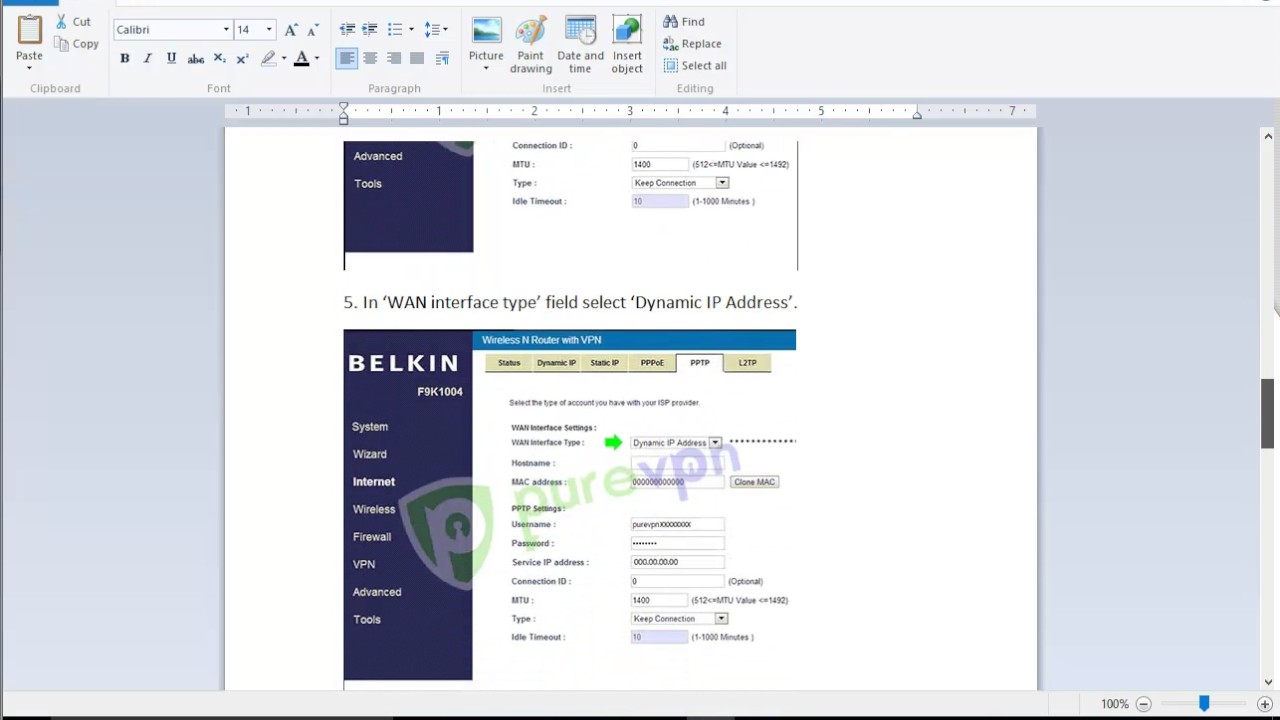Screen dimensions: 1280x720
Task: Click 'Static IP' tab in Belkin screenshot
Action: coord(604,363)
